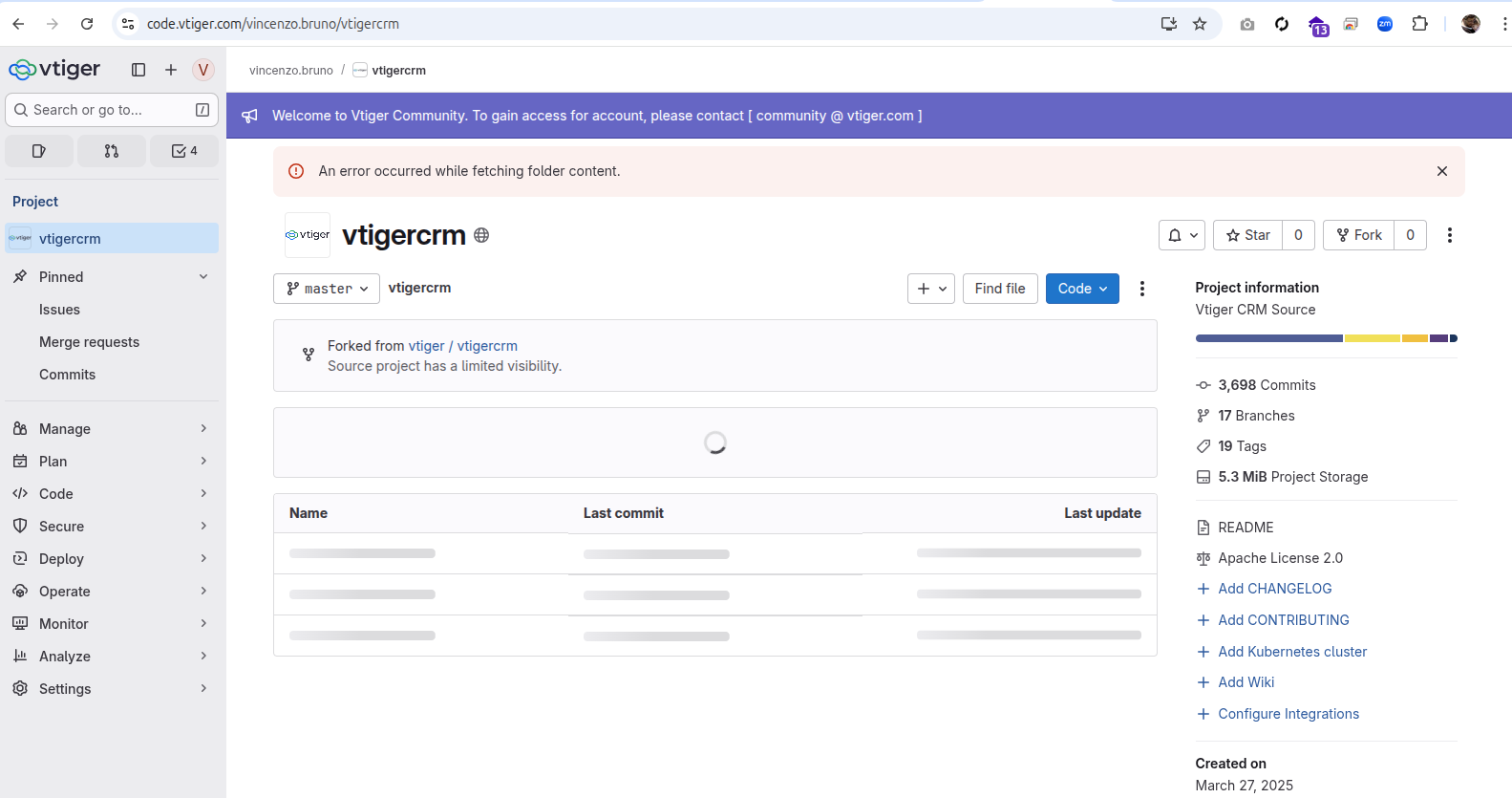Open Issues in the sidebar

click(59, 310)
